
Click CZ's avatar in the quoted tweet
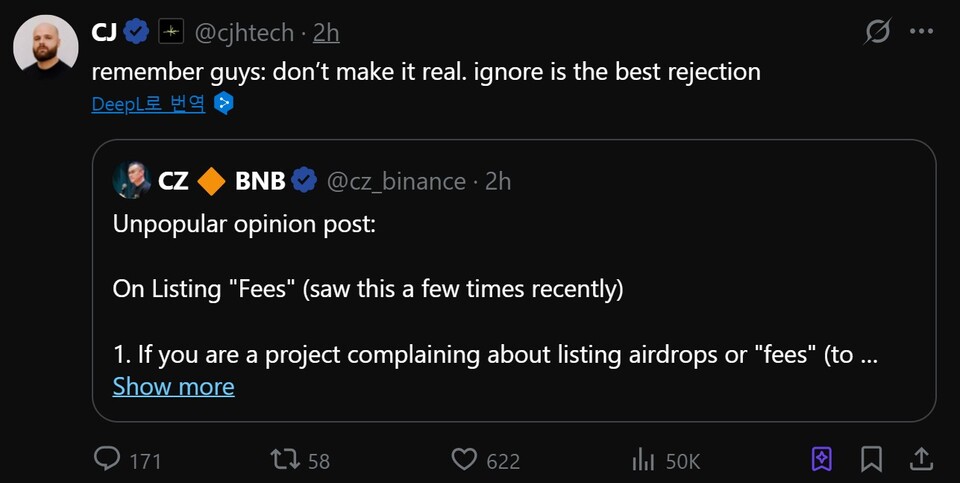(x=131, y=181)
